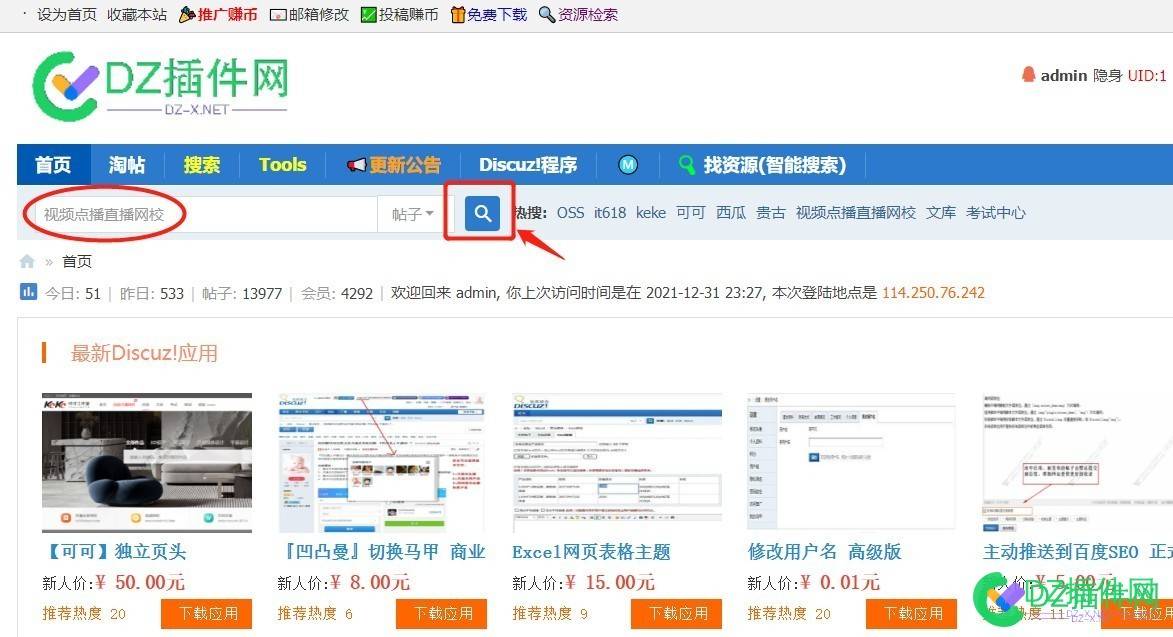The width and height of the screenshot is (1173, 637).
Task: Click the admin username link
Action: tap(1063, 76)
